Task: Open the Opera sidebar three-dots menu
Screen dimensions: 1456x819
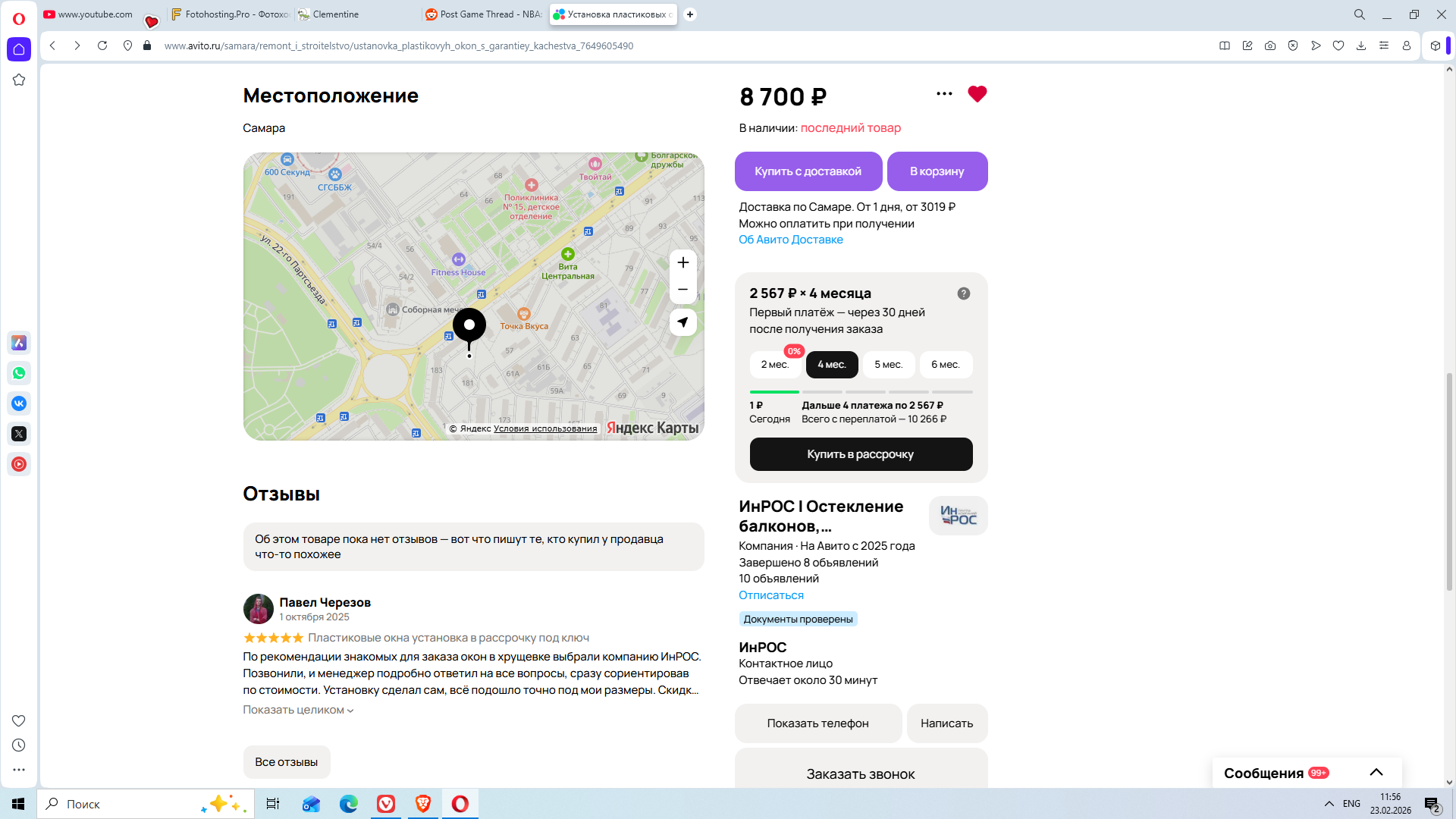Action: click(x=19, y=770)
